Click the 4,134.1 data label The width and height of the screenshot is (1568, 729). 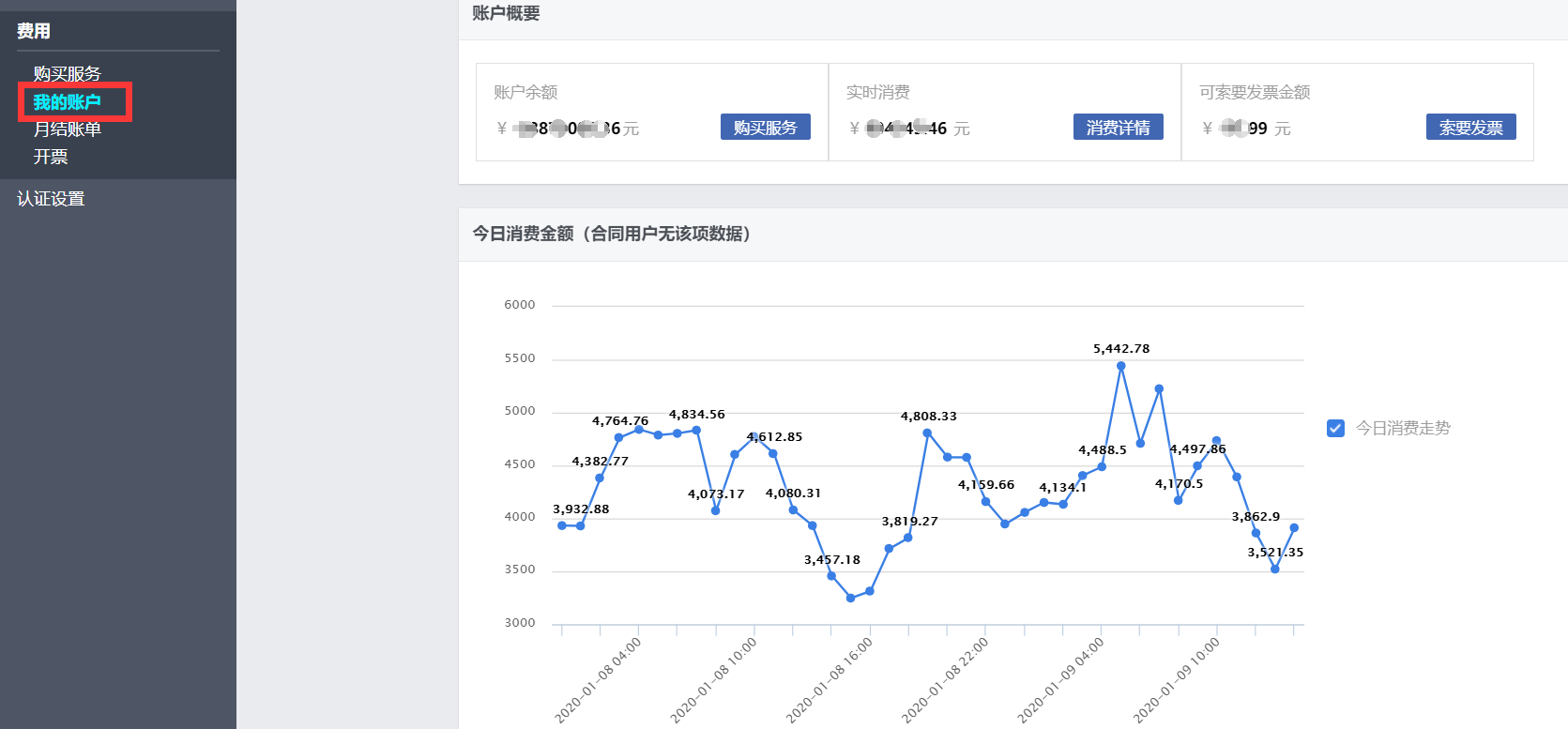point(1062,488)
